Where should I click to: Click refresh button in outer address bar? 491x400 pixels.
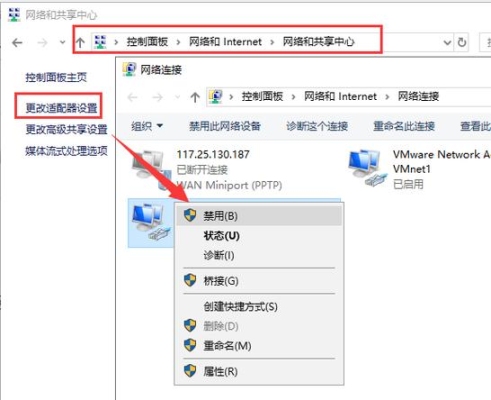pos(462,42)
